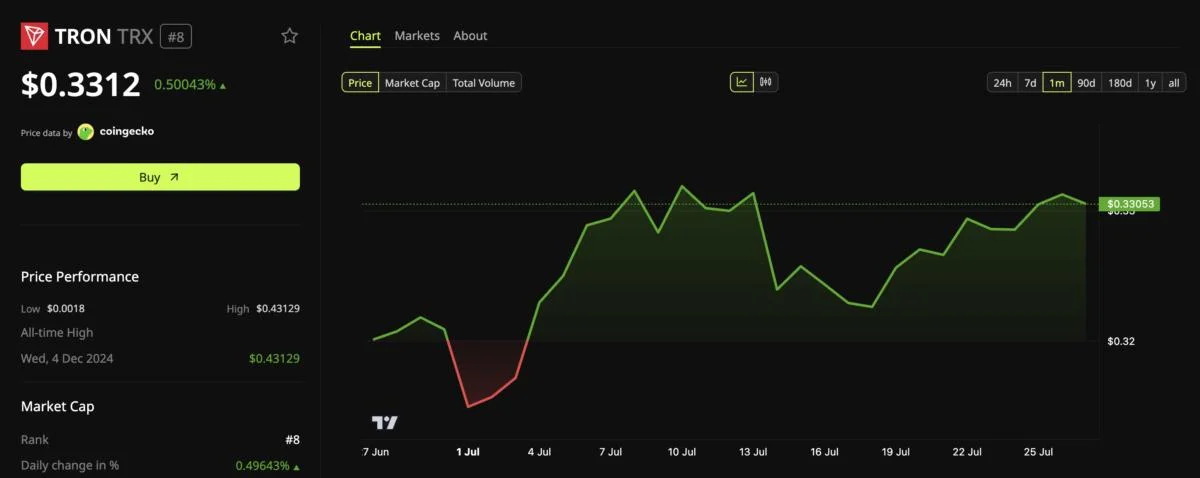Click the 19 Jul date axis label
1200x478 pixels.
click(x=895, y=452)
